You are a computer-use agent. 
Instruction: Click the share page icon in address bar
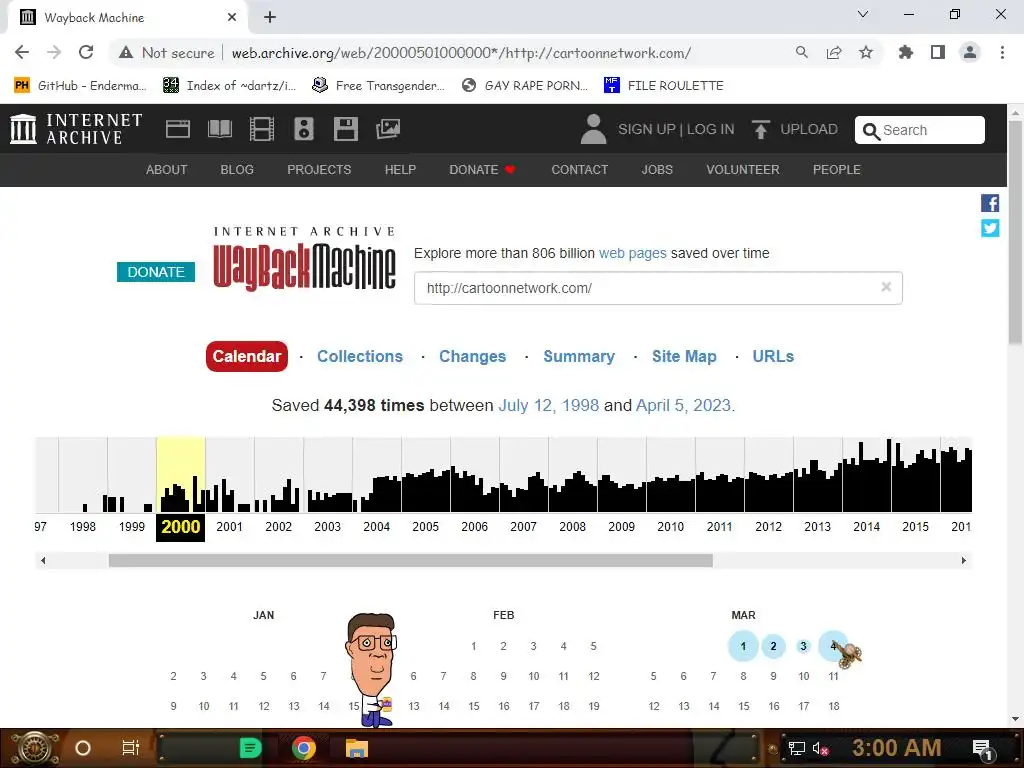tap(834, 52)
